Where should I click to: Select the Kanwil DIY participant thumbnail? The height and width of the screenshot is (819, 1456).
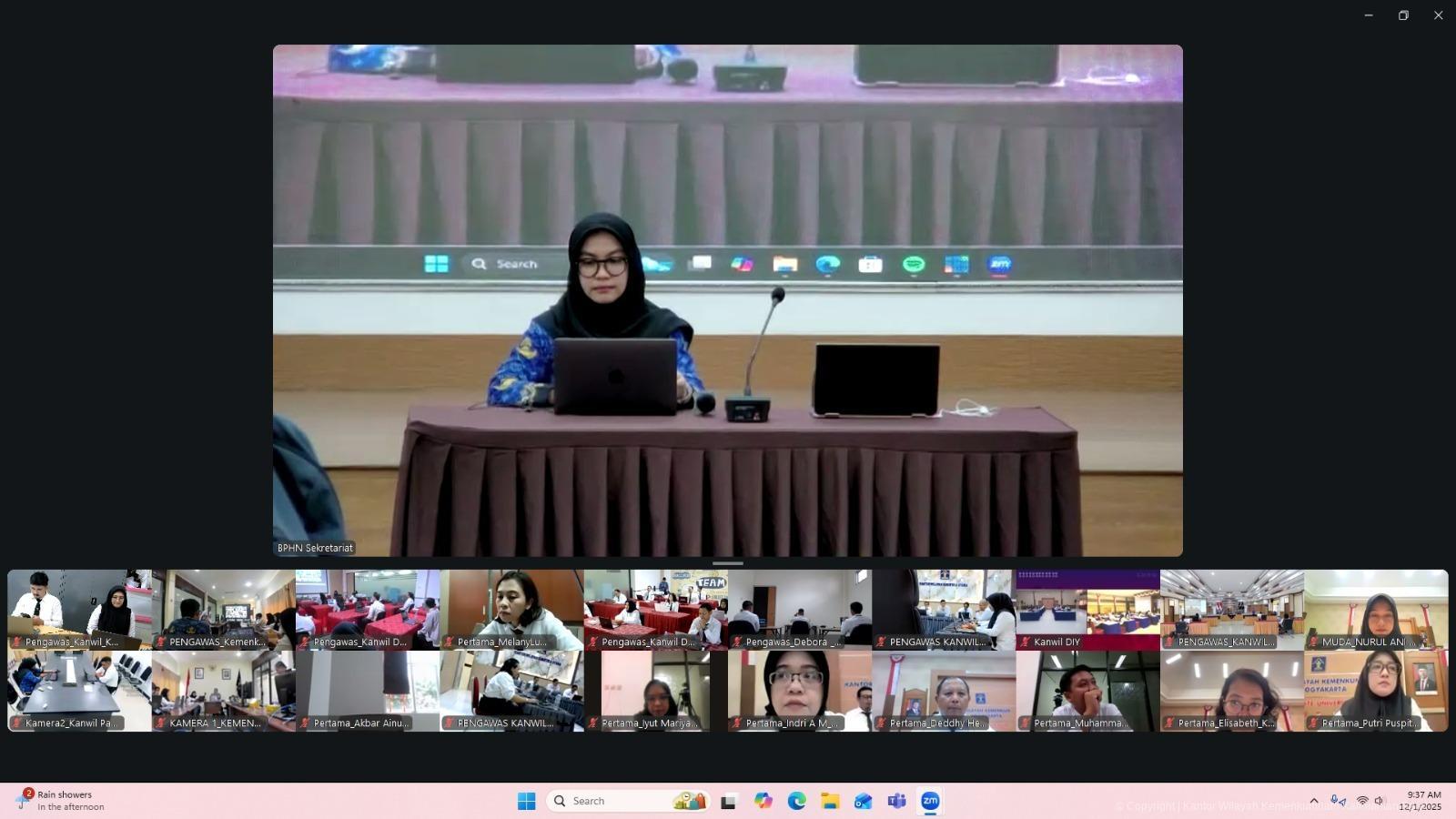tap(1087, 609)
